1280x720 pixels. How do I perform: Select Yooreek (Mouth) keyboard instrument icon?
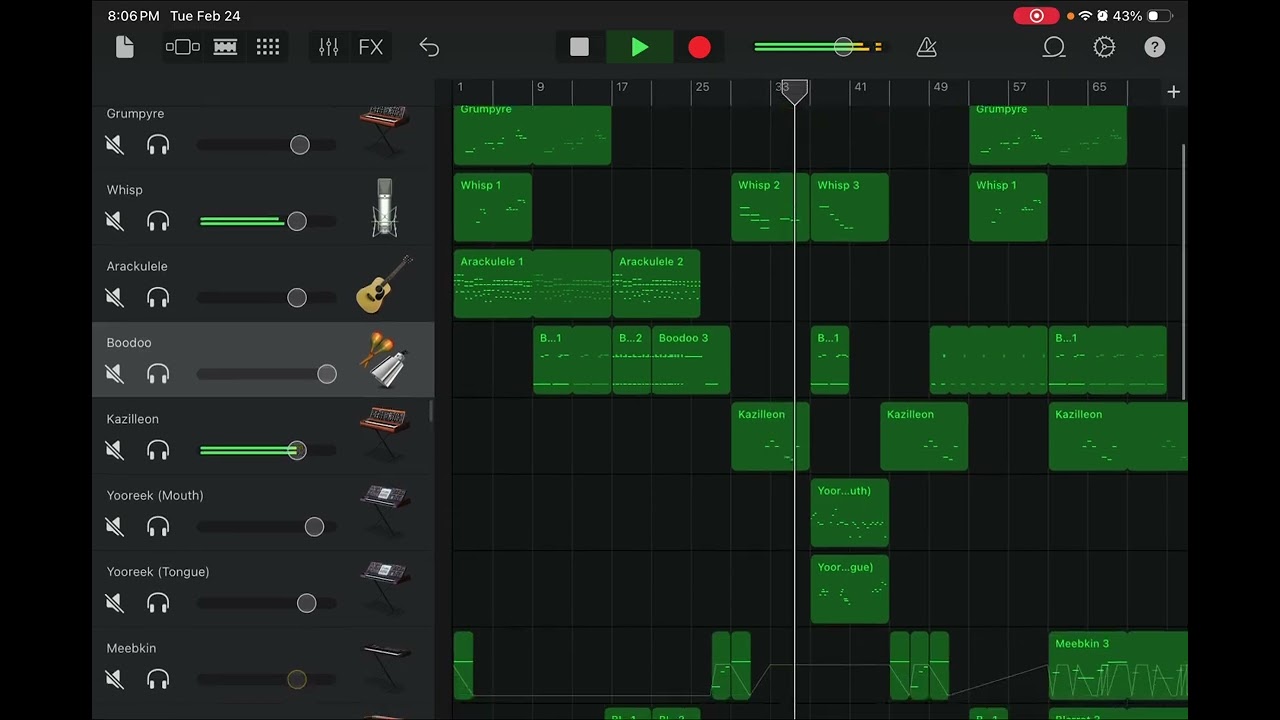(385, 512)
